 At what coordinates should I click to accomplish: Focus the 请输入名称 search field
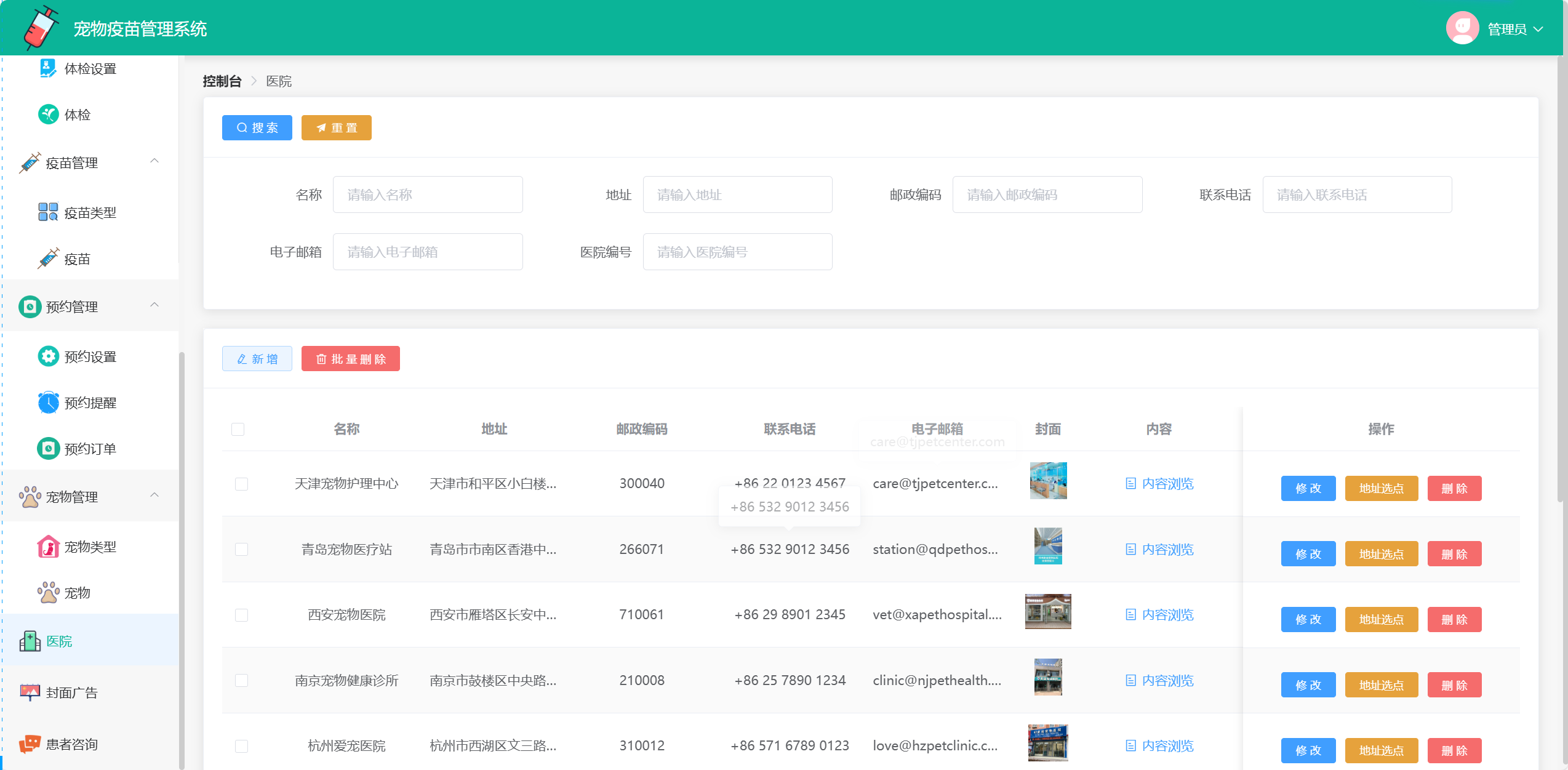tap(428, 195)
